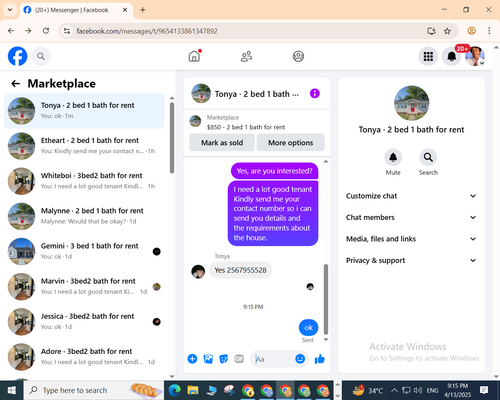Viewport: 500px width, 400px height.
Task: Click the conversation list scrollbar
Action: pyautogui.click(x=172, y=138)
